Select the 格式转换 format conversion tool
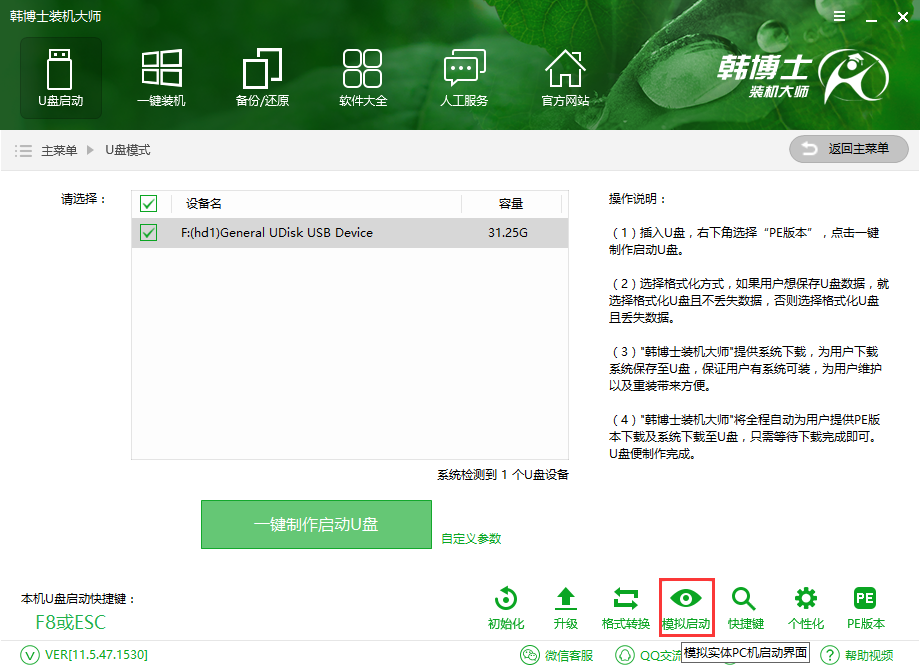 coord(626,605)
